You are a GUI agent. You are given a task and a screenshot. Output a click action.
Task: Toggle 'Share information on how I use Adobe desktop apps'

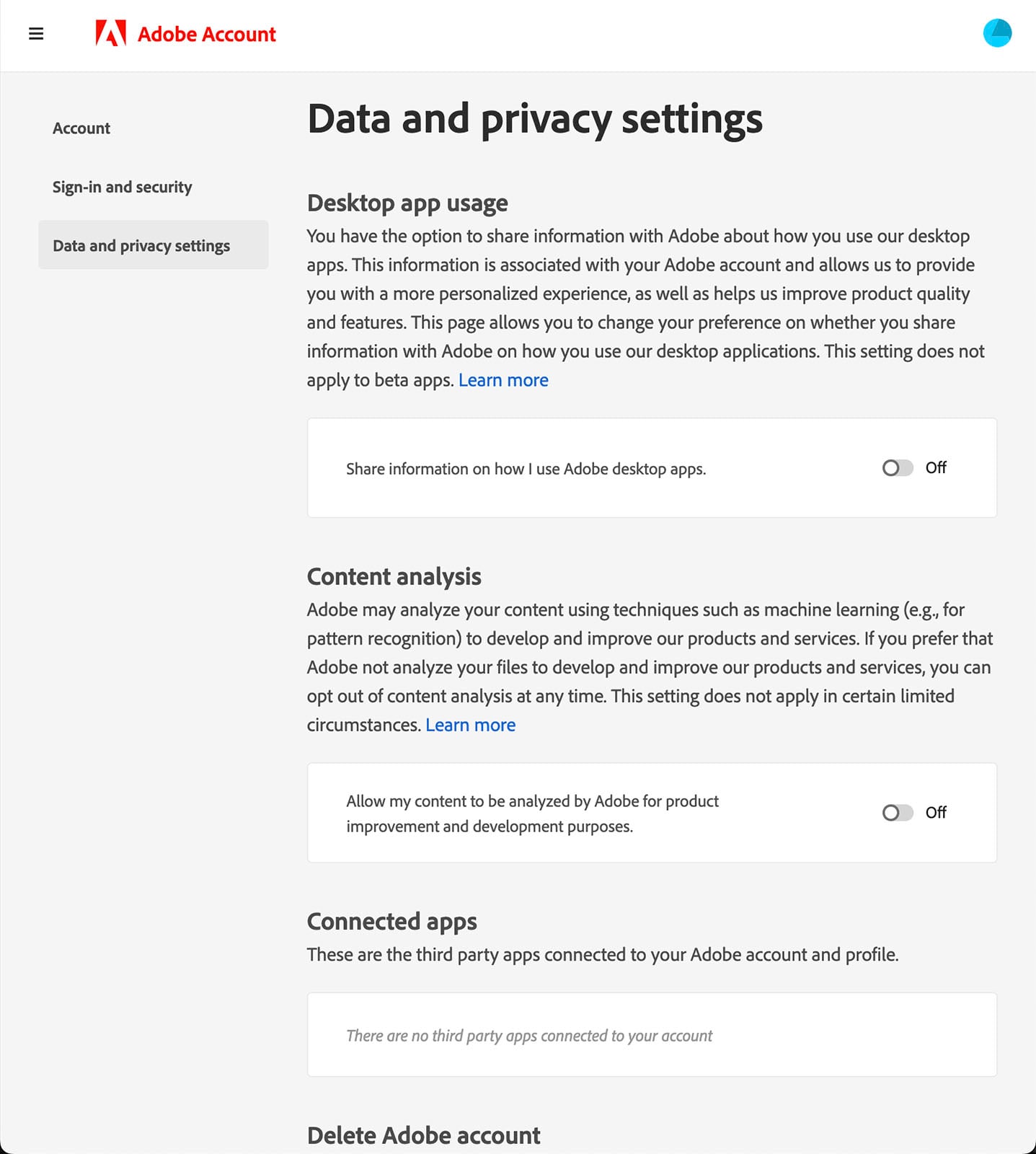click(x=898, y=468)
